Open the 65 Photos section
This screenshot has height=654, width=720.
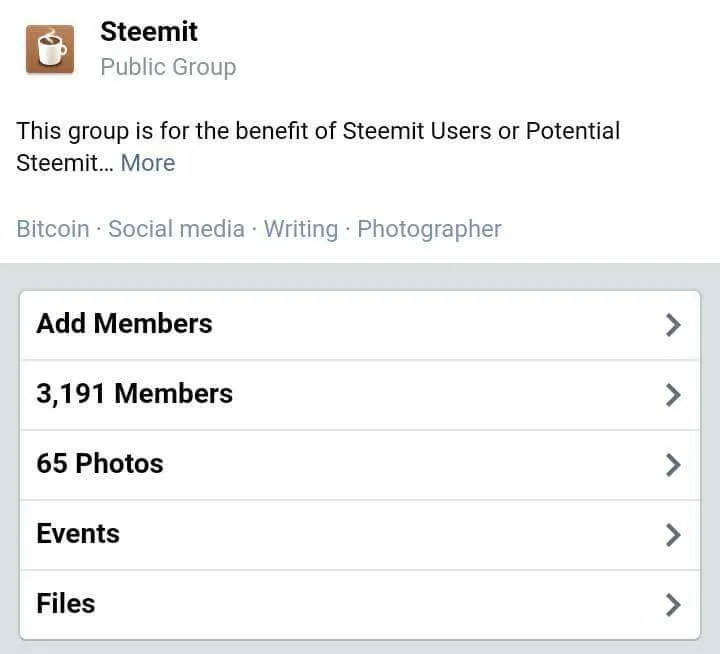pyautogui.click(x=360, y=465)
